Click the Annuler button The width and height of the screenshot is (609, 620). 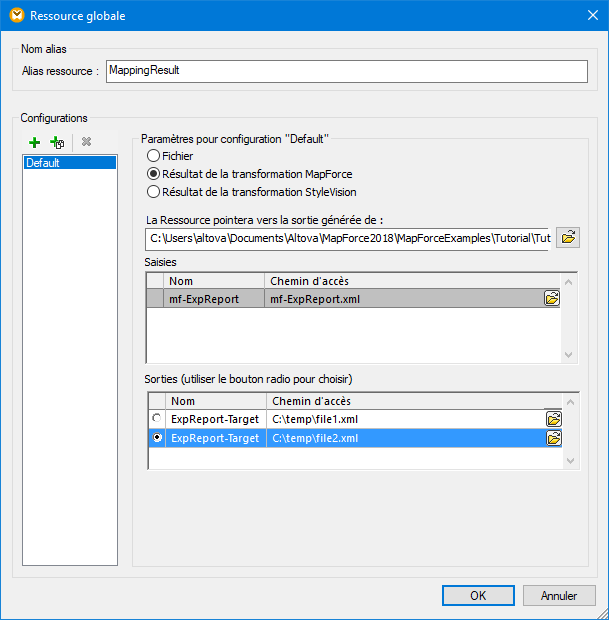(559, 595)
